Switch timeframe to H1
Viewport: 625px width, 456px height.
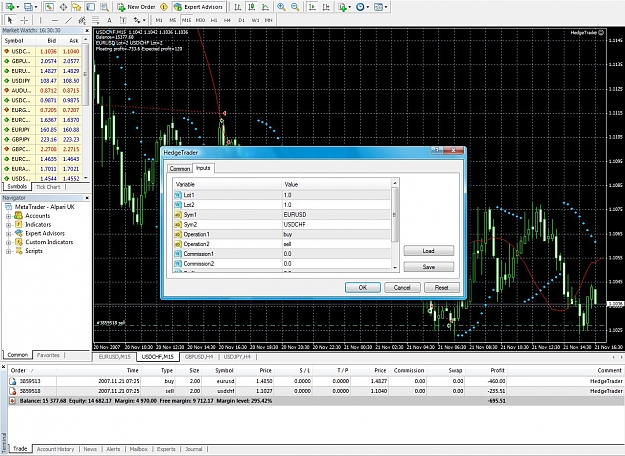pos(214,20)
